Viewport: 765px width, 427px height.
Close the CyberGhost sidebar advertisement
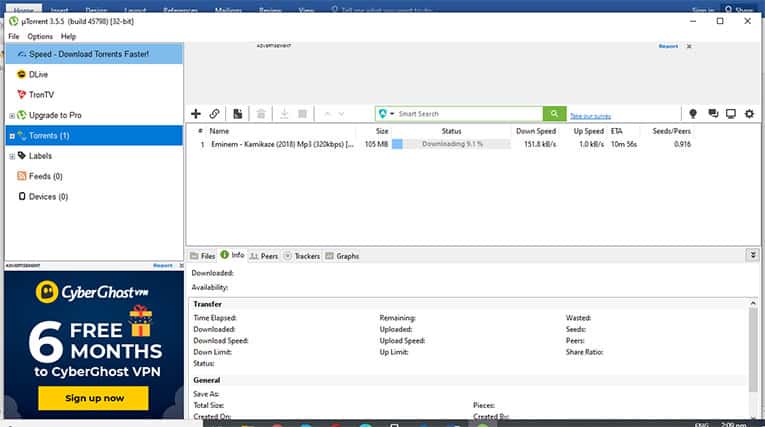(181, 265)
